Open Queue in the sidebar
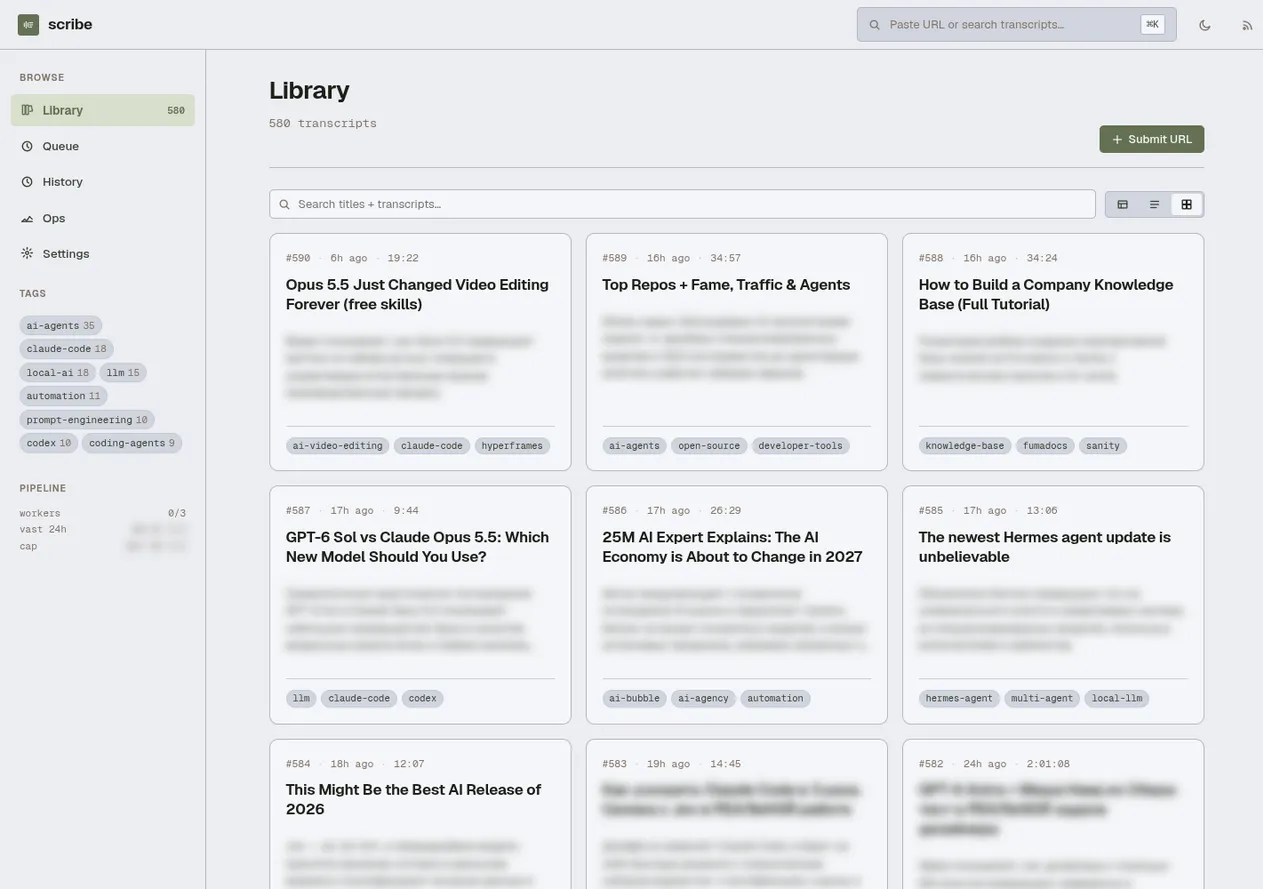Viewport: 1263px width, 889px height. pyautogui.click(x=102, y=146)
